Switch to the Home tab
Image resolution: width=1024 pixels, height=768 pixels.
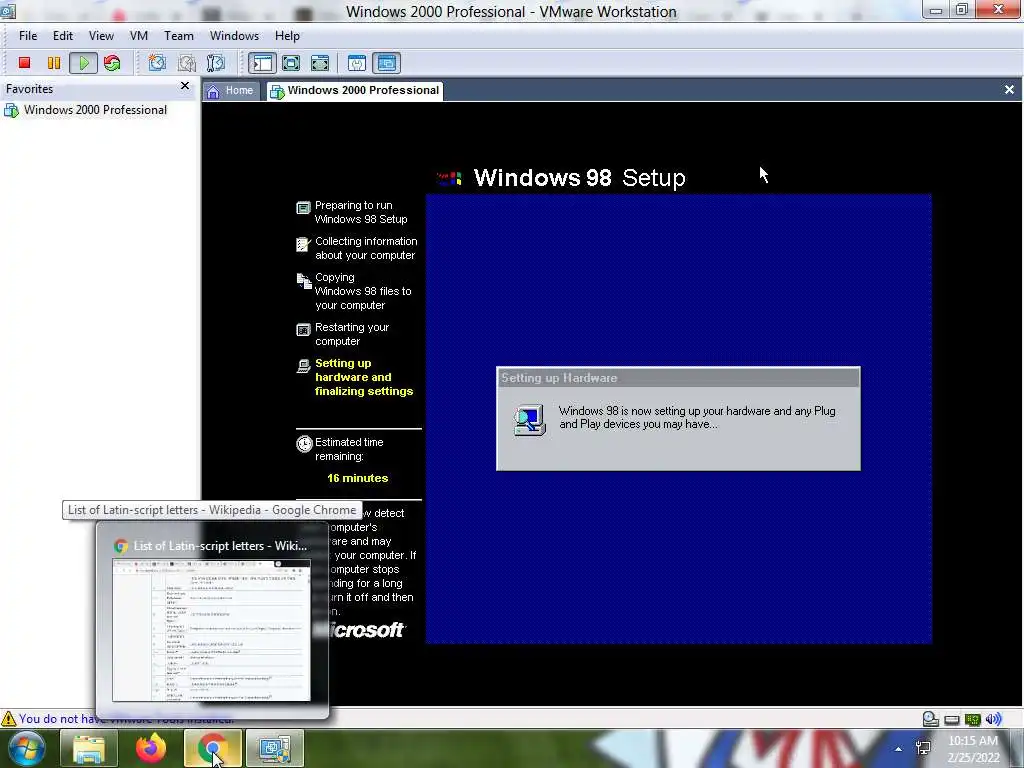tap(230, 91)
